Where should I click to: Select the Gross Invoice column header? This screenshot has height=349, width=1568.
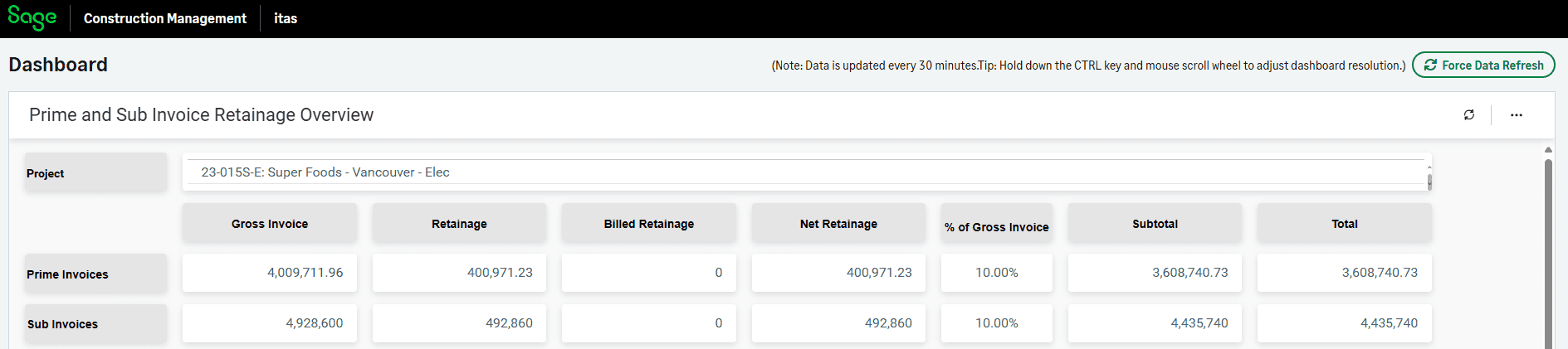[x=270, y=224]
